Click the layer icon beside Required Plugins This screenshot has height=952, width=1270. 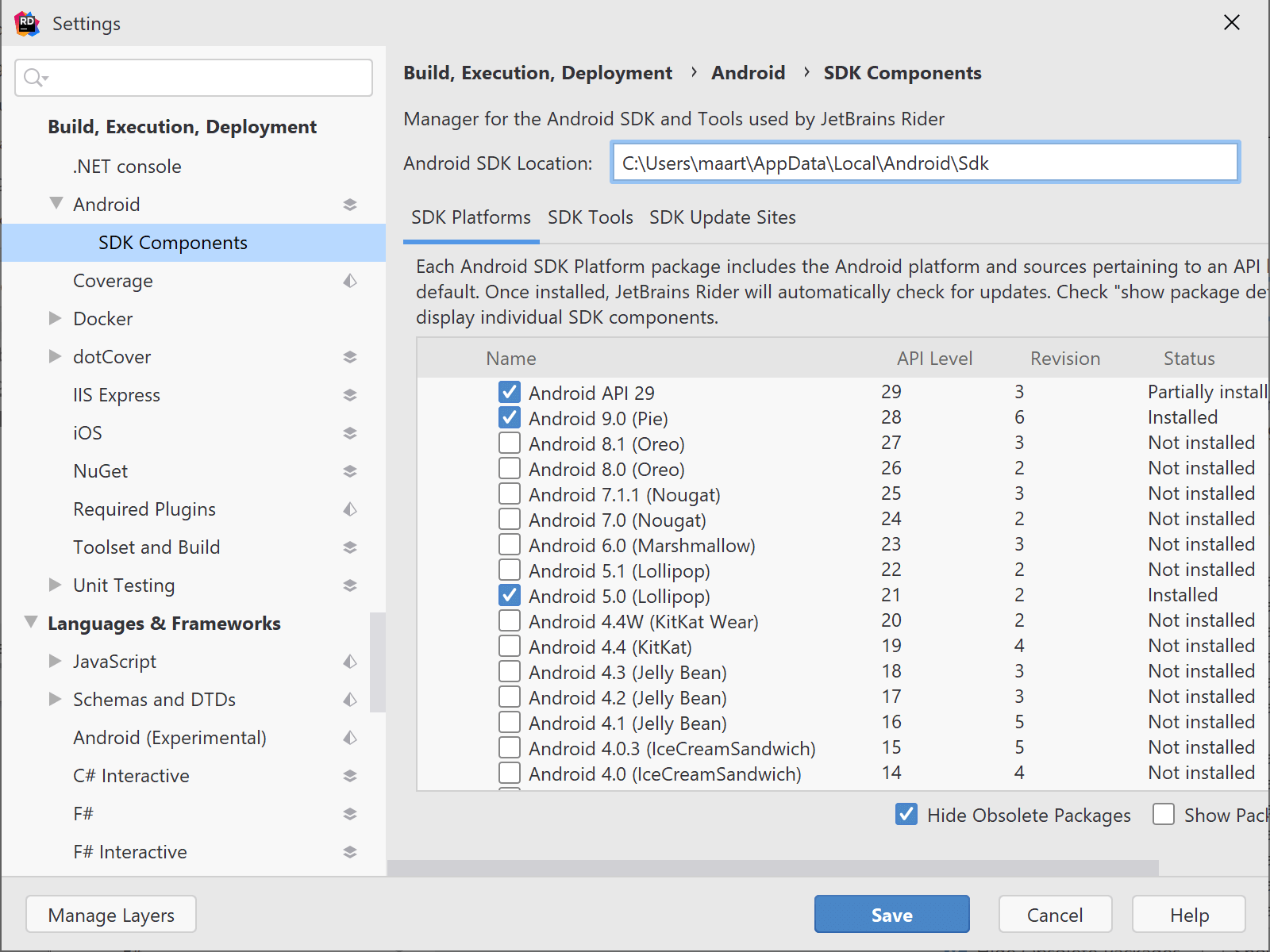[350, 509]
